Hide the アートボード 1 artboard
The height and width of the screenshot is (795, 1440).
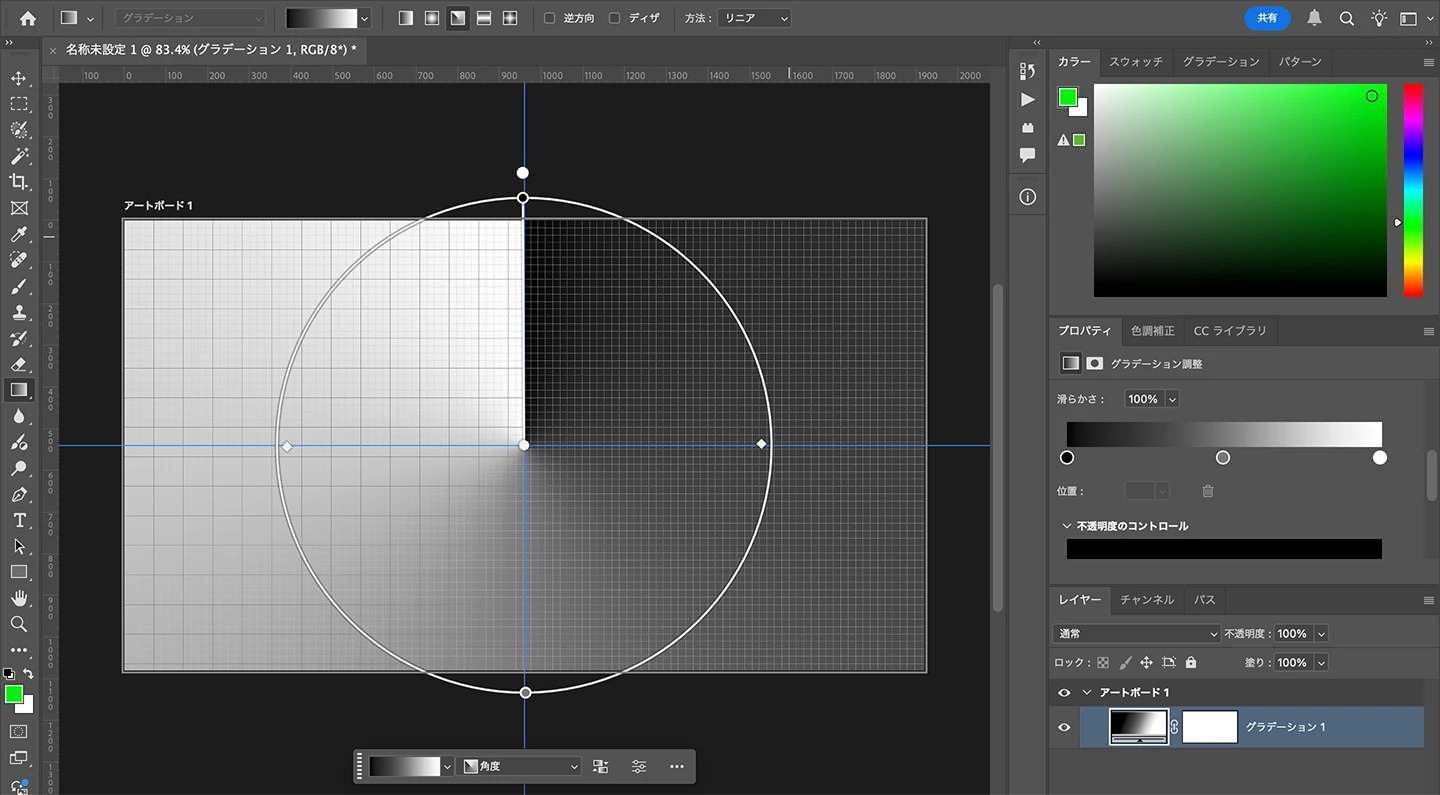tap(1064, 693)
